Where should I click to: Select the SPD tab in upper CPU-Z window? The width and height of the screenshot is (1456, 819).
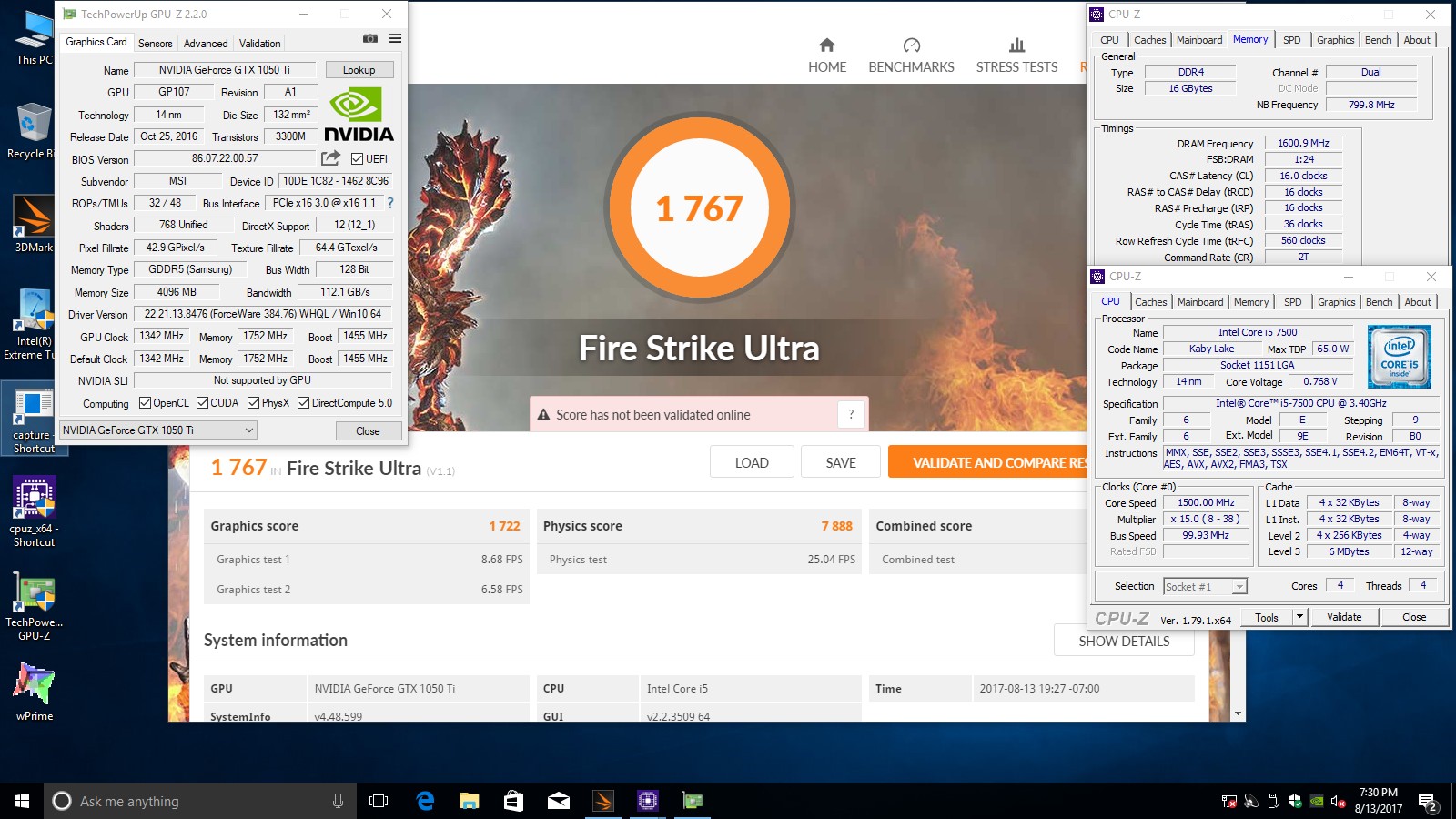point(1291,40)
